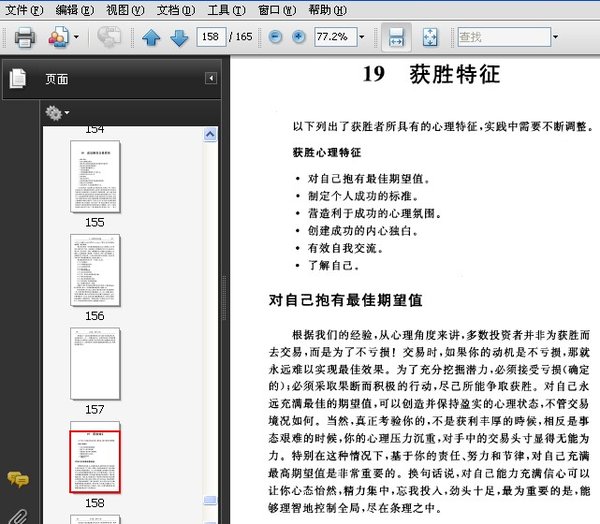This screenshot has height=524, width=600.
Task: Click the zoom out minus button
Action: click(x=275, y=37)
